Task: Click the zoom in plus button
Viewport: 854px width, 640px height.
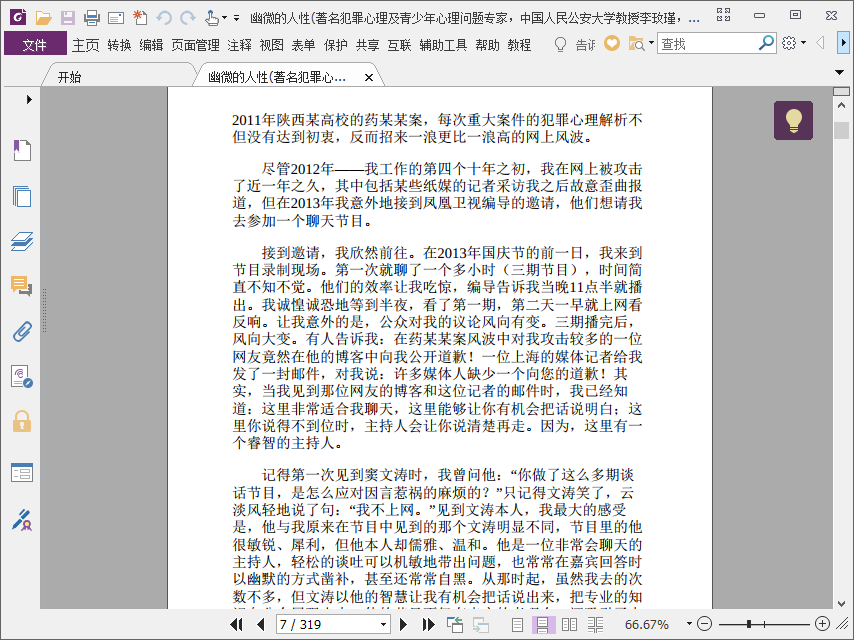Action: 822,624
